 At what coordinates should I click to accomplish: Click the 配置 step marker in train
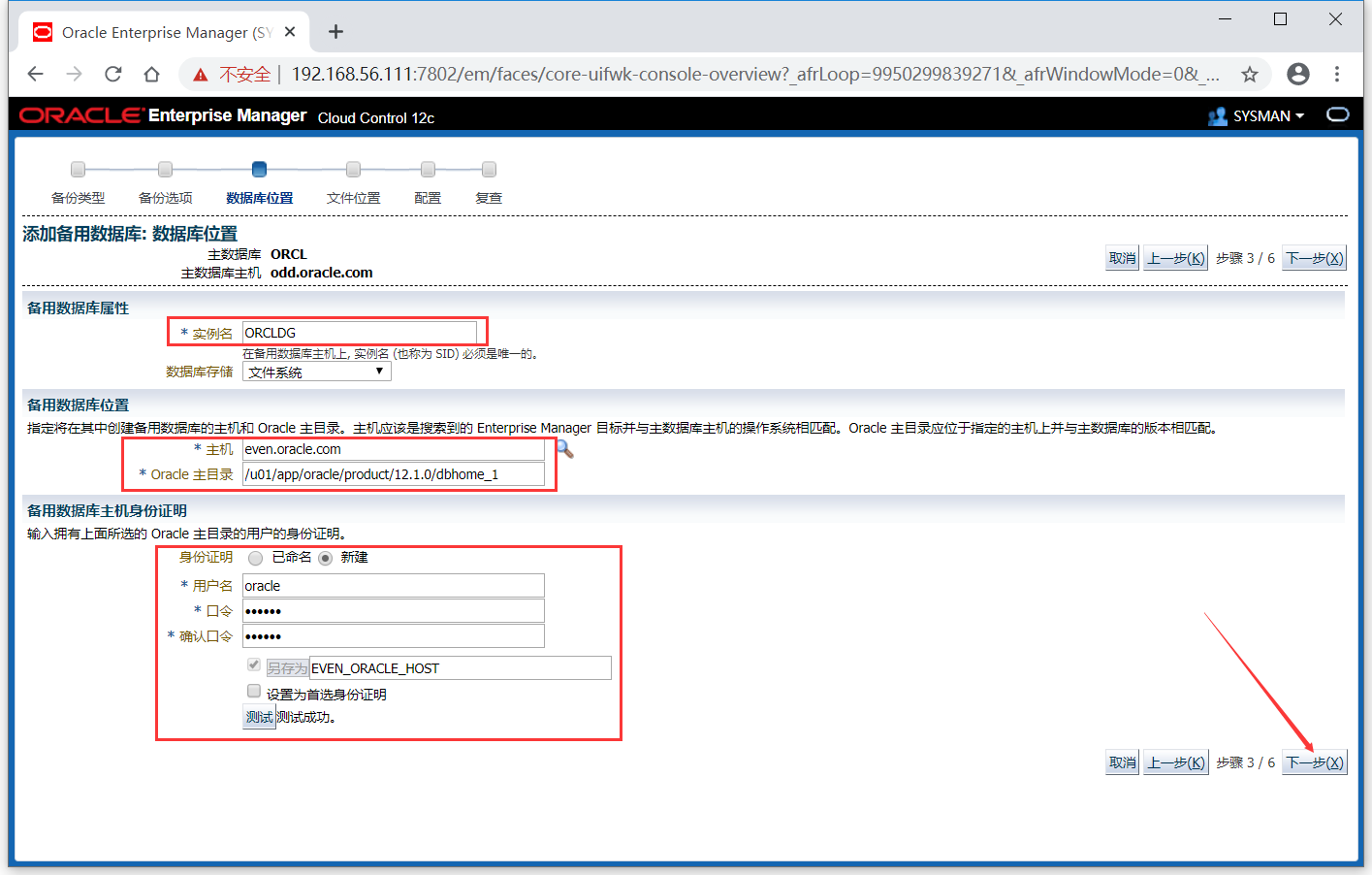(428, 169)
